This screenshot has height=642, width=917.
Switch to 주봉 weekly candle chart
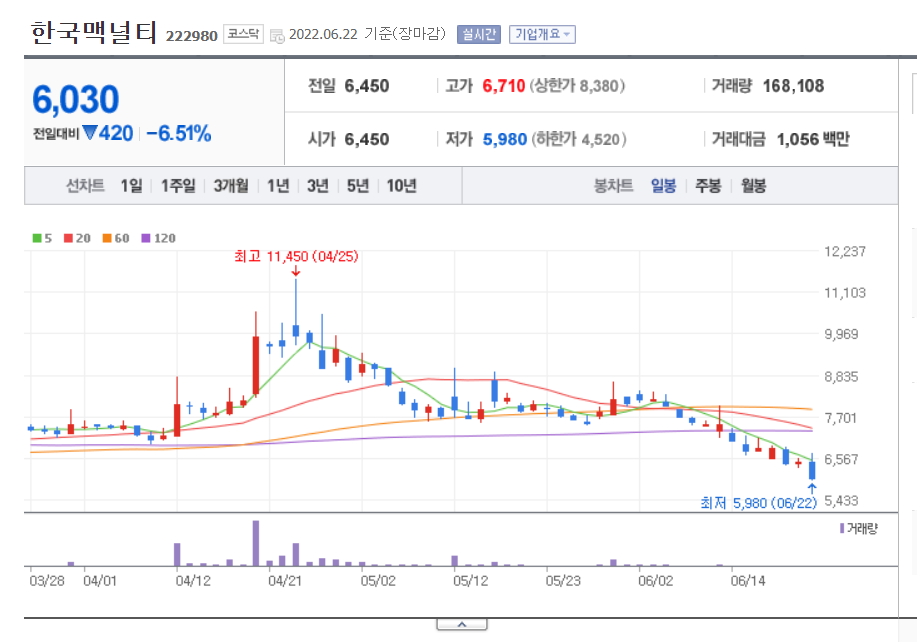[708, 186]
